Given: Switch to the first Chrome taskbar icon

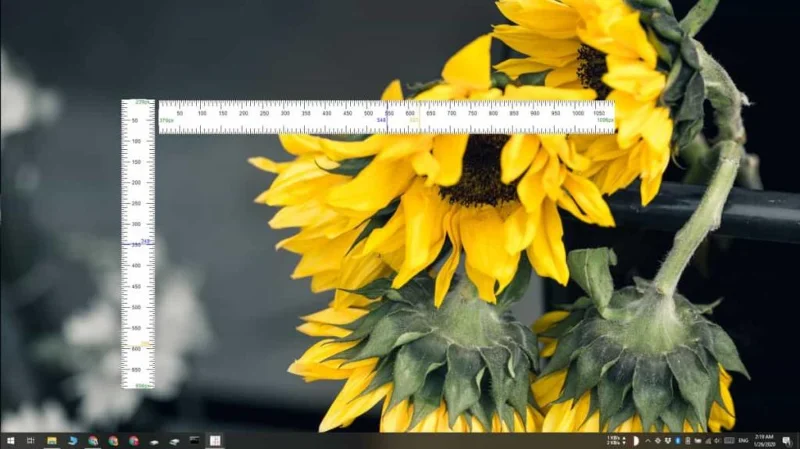Looking at the screenshot, I should click(92, 441).
